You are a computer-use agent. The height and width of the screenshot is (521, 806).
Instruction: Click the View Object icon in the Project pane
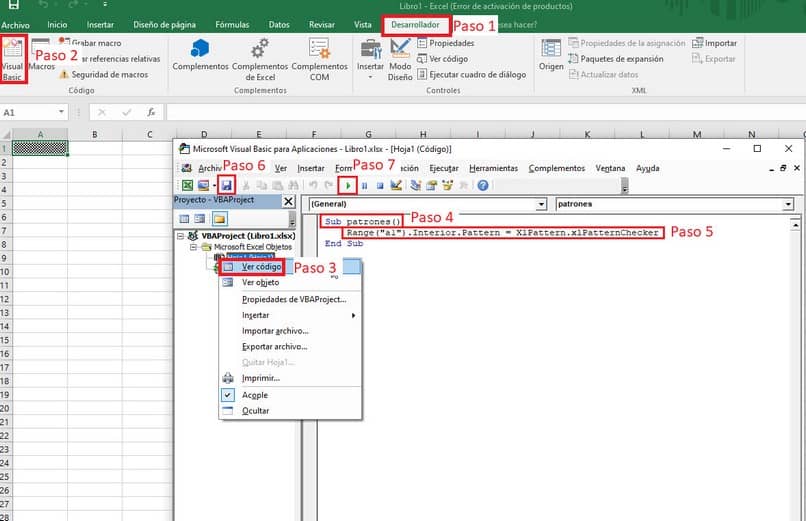point(199,219)
